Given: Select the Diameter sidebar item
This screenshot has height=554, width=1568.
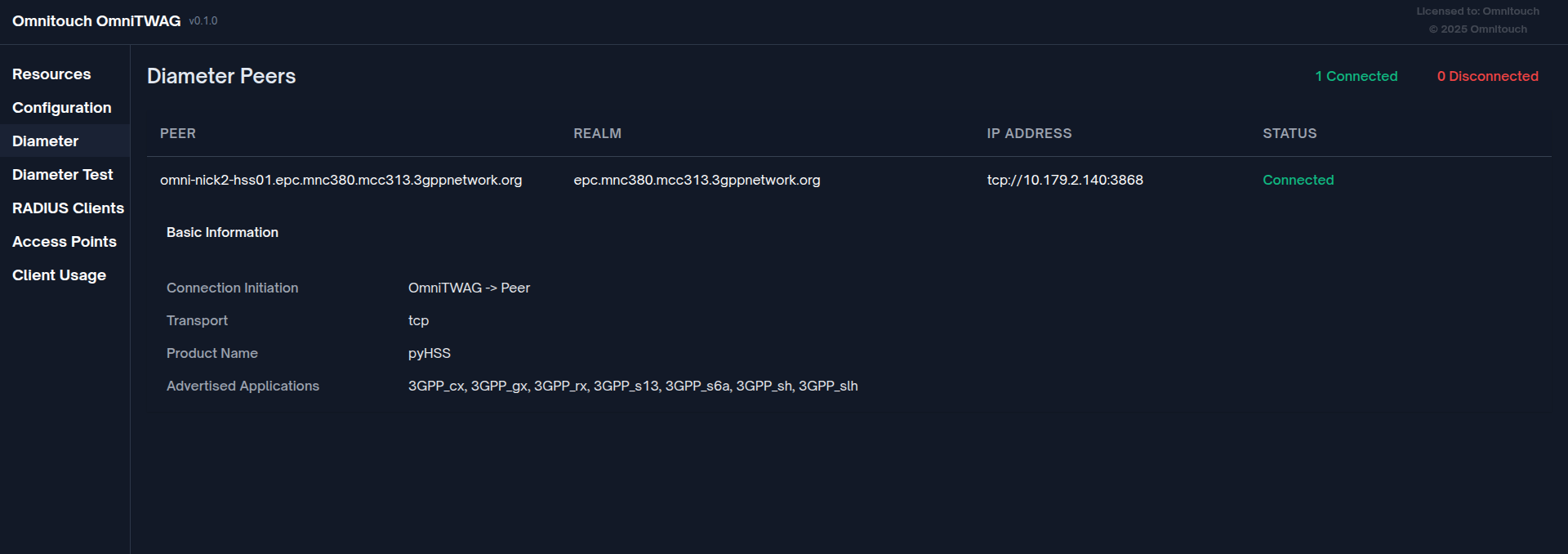Looking at the screenshot, I should pyautogui.click(x=45, y=141).
